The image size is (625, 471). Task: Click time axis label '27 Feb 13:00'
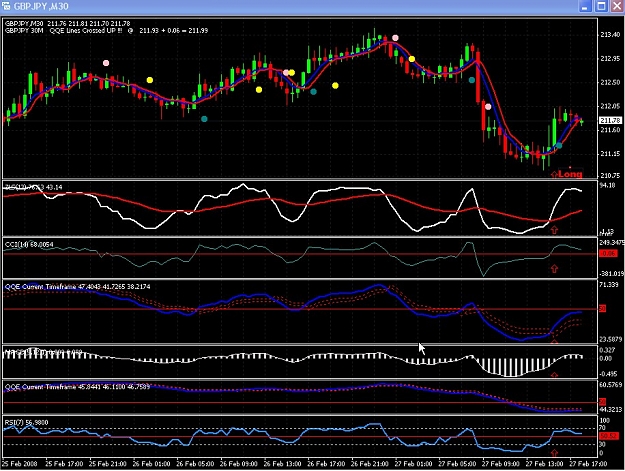click(x=544, y=464)
